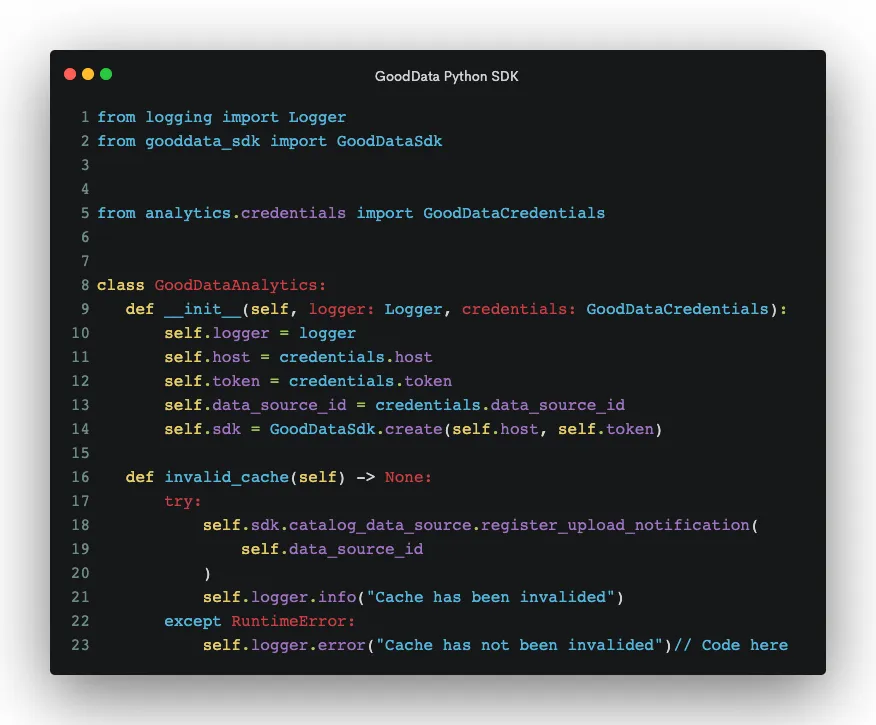The width and height of the screenshot is (876, 725).
Task: Click the GoodData Python SDK title bar
Action: [447, 75]
